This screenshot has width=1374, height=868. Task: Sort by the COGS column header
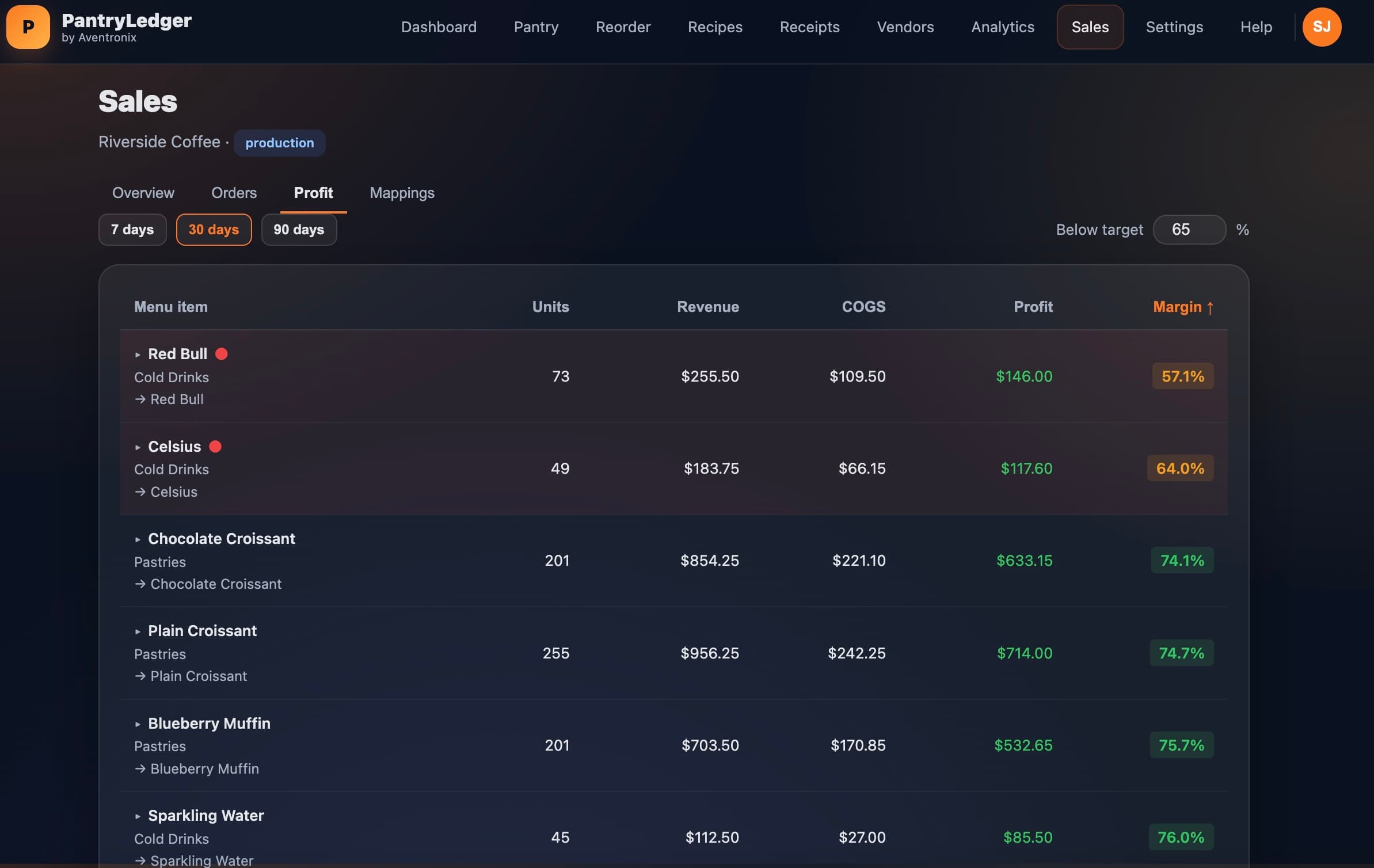(x=863, y=307)
